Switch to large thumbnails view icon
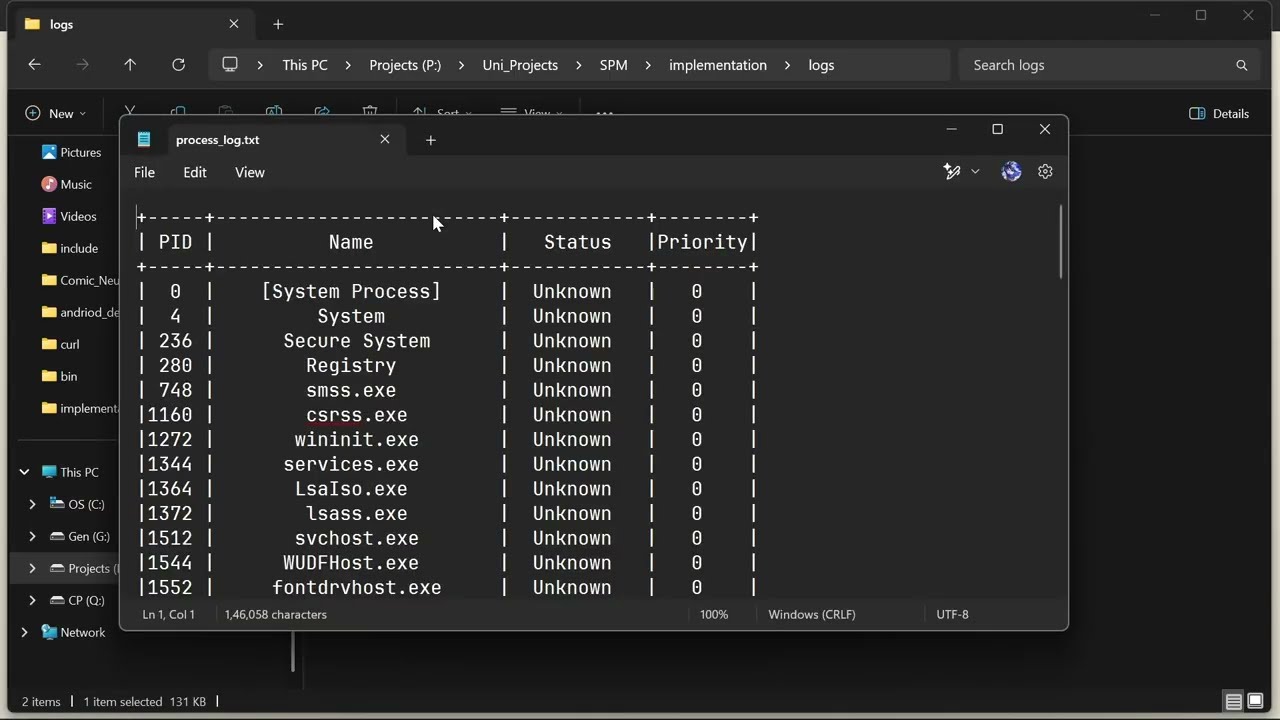This screenshot has width=1280, height=720. click(x=1257, y=701)
